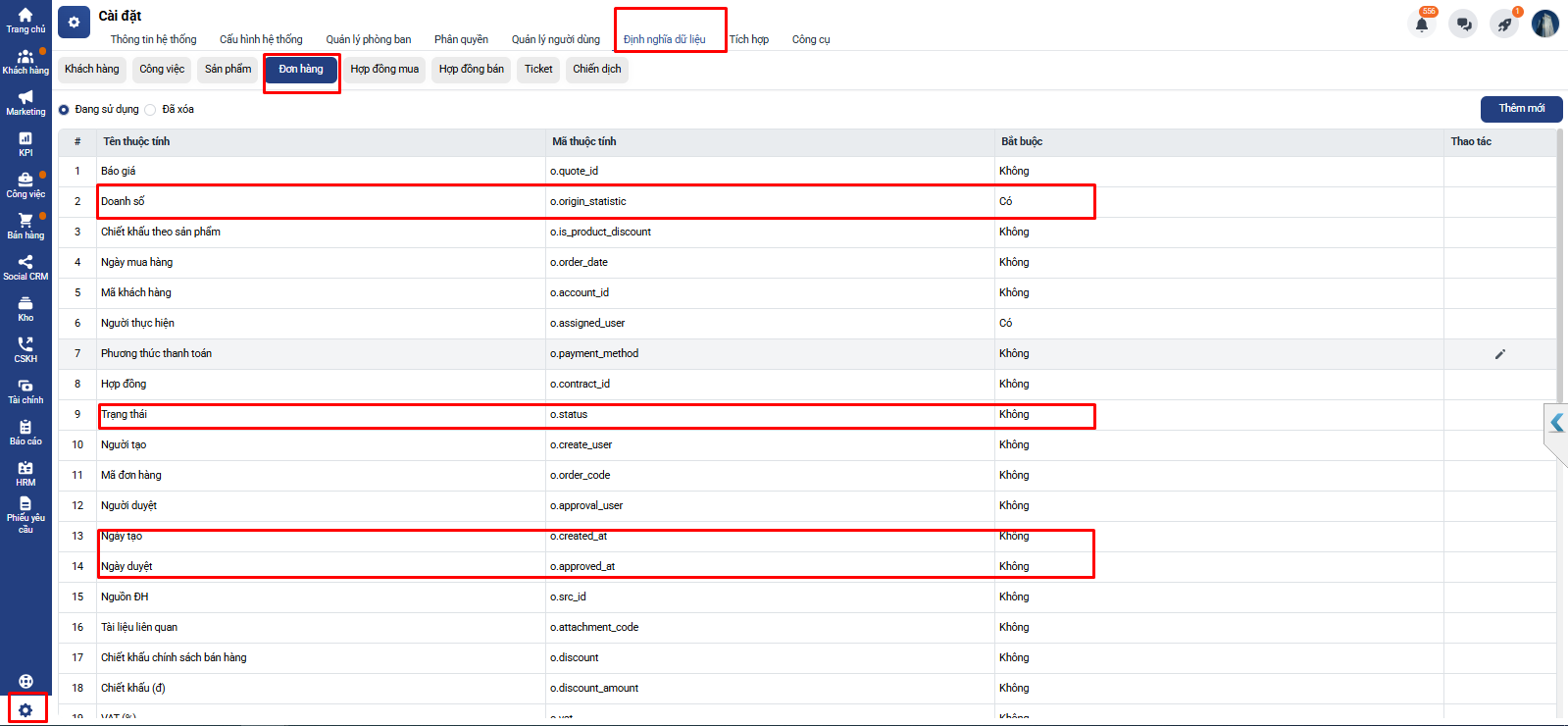Select the Hợp đồng bán data type
Viewport: 1568px width, 726px height.
[x=471, y=70]
